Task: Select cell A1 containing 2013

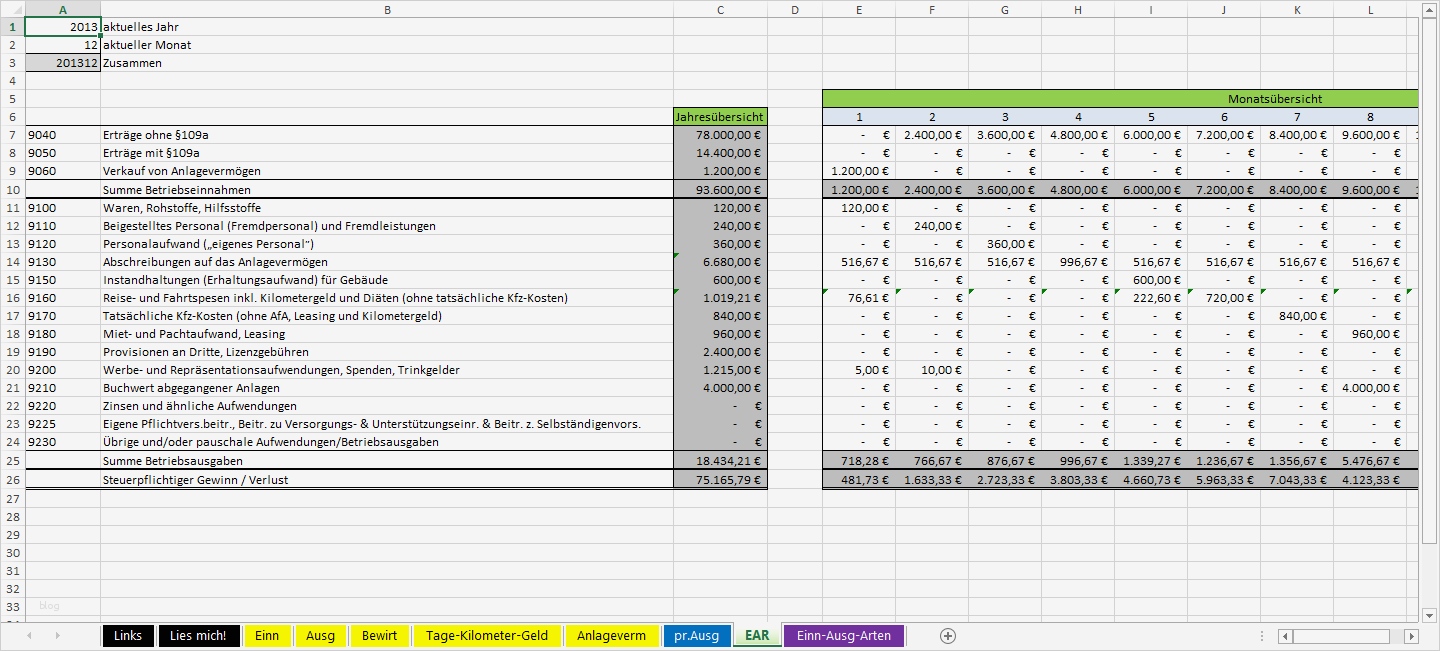Action: click(x=62, y=26)
